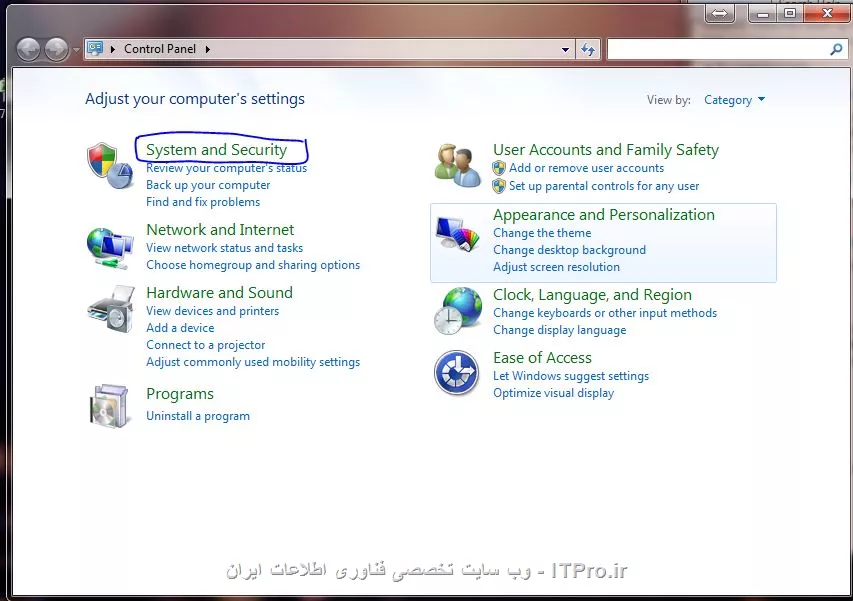The width and height of the screenshot is (853, 601).
Task: Open View devices and printers
Action: 213,311
